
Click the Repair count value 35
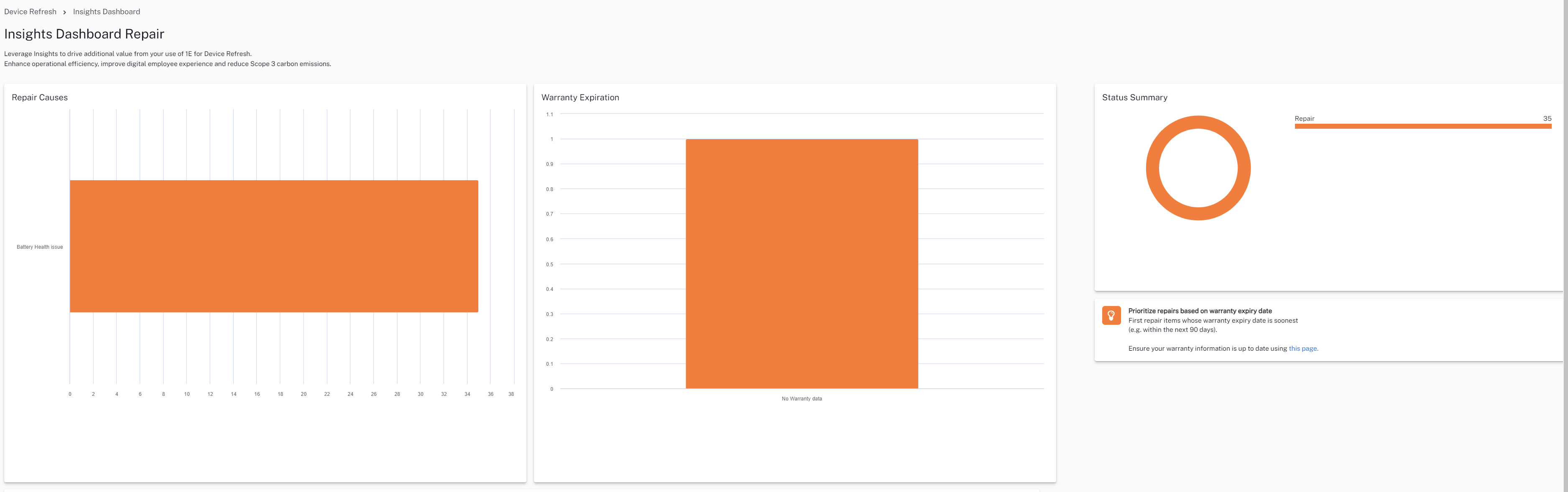pos(1547,119)
